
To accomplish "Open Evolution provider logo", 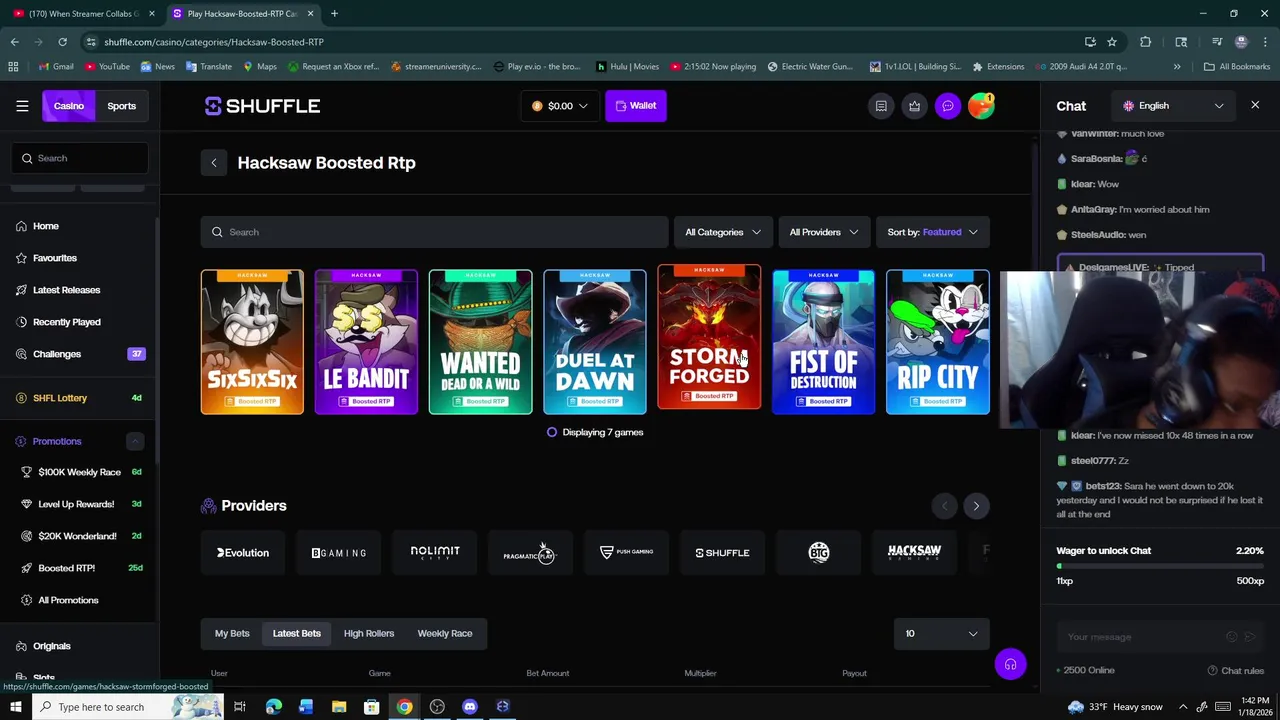I will point(243,553).
